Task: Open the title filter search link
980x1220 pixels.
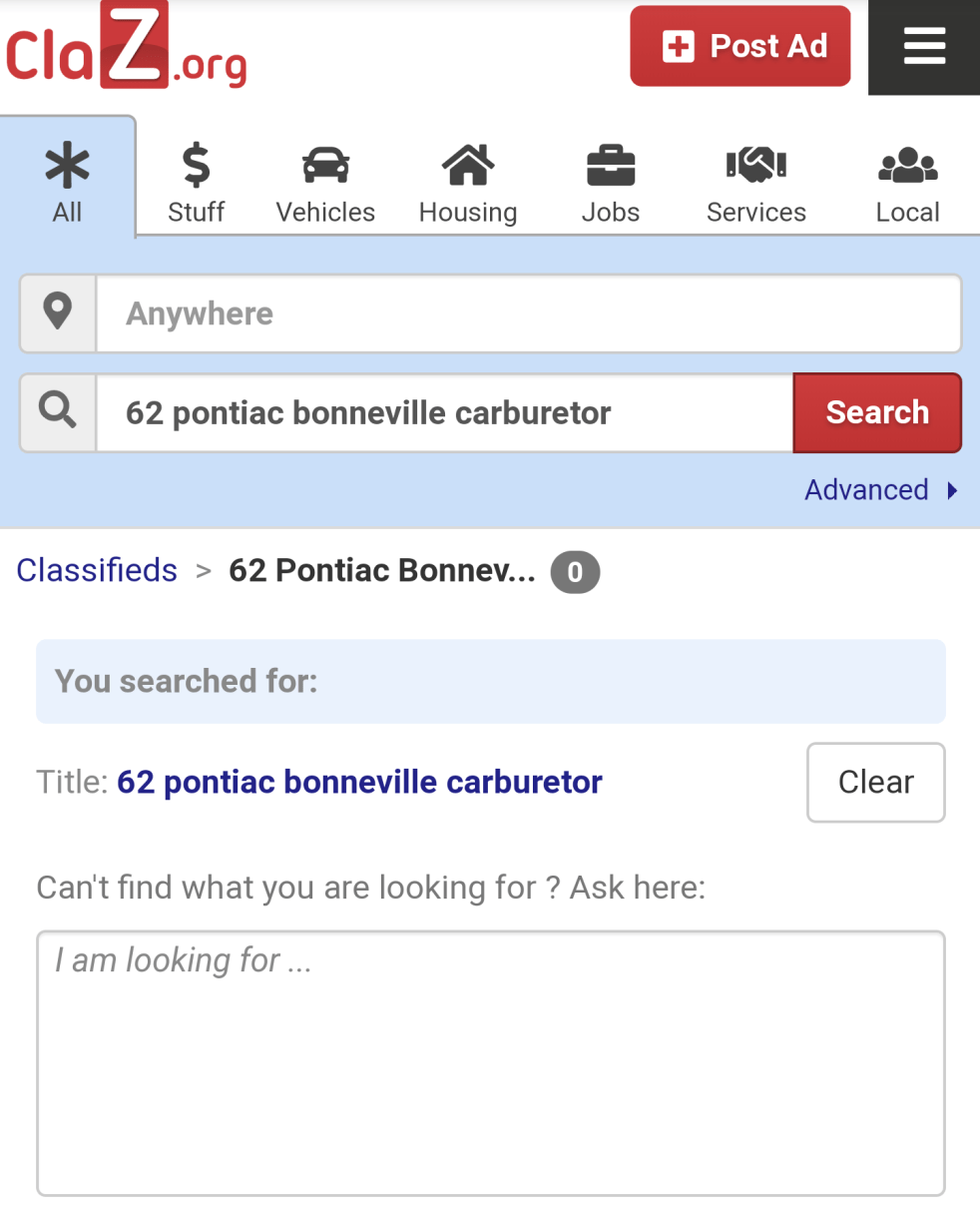Action: [359, 782]
